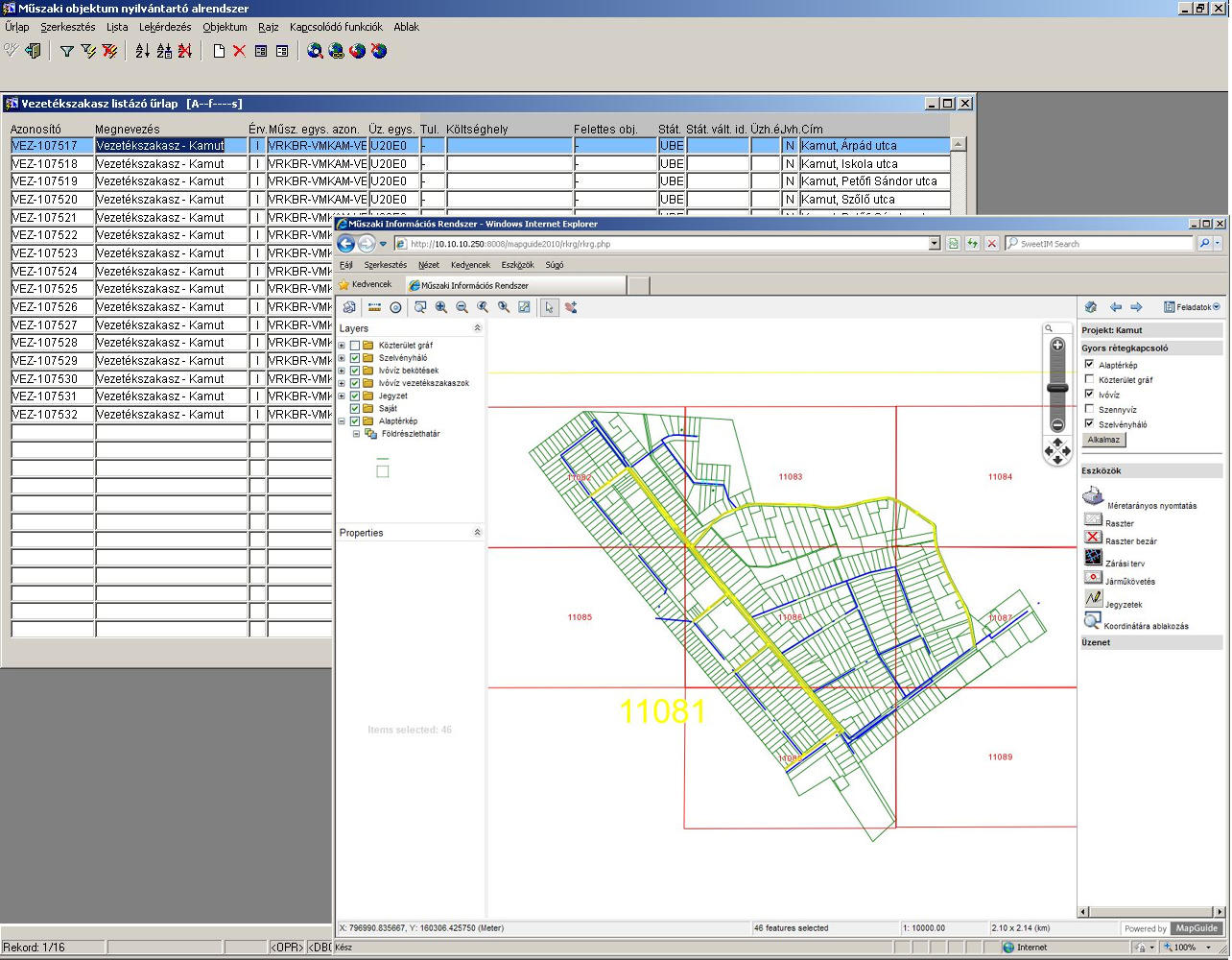Click the globe with red X icon
The image size is (1232, 960).
pos(379,51)
